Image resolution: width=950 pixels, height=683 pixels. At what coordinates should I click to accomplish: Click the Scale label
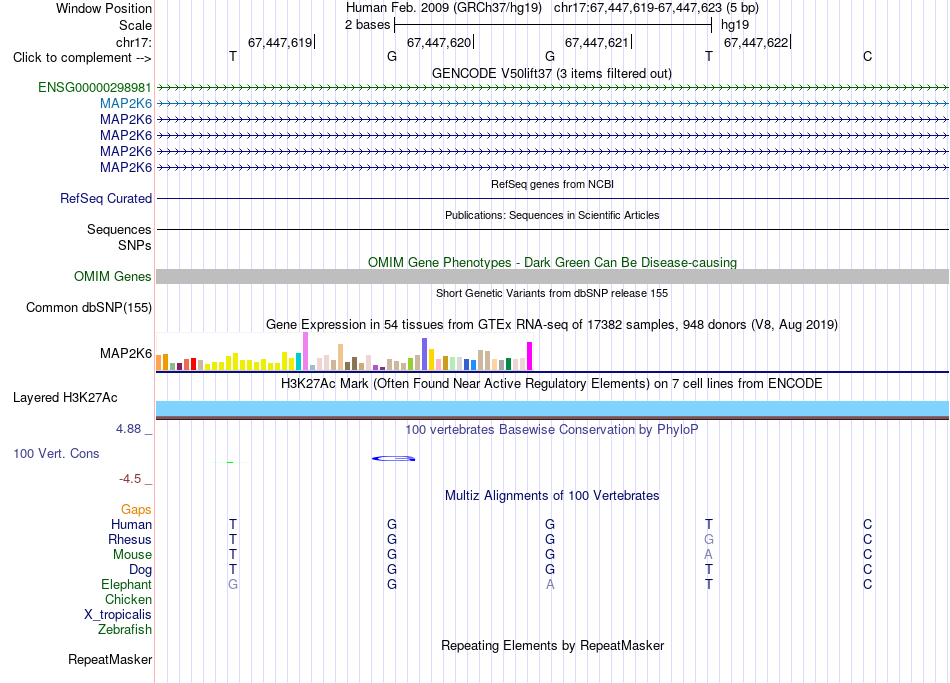tap(135, 25)
